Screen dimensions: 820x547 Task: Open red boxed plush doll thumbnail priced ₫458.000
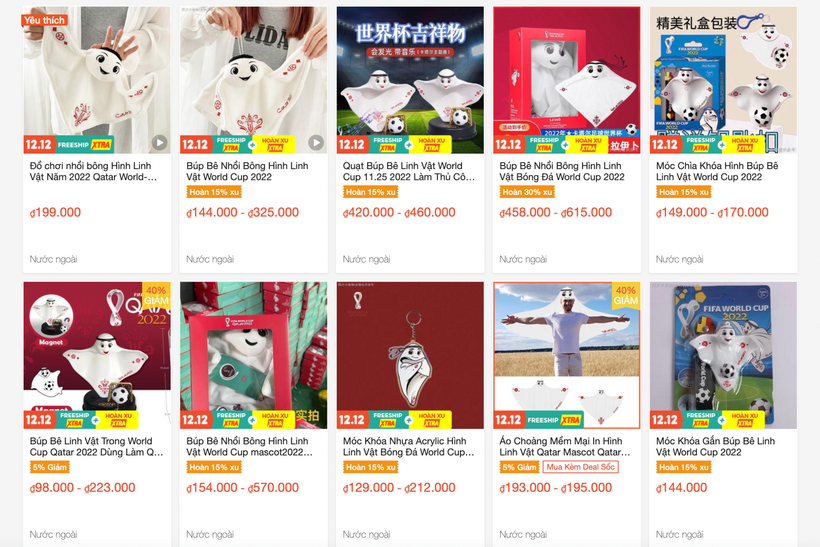pos(566,80)
